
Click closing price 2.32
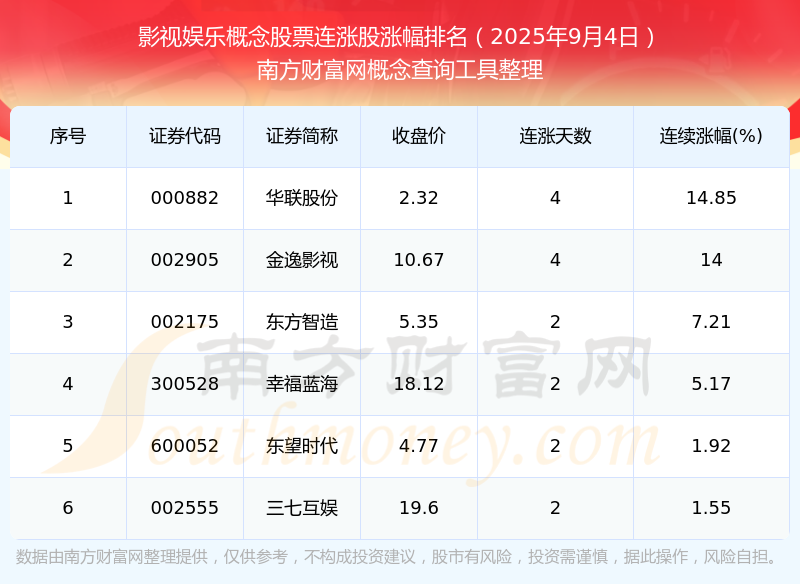pyautogui.click(x=419, y=198)
